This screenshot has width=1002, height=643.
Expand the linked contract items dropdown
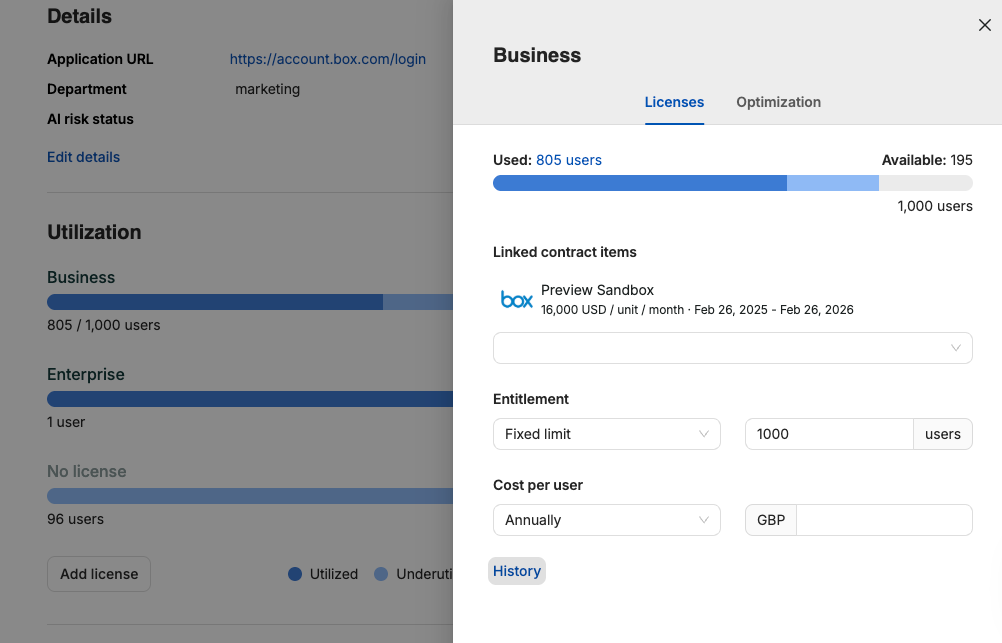[732, 348]
